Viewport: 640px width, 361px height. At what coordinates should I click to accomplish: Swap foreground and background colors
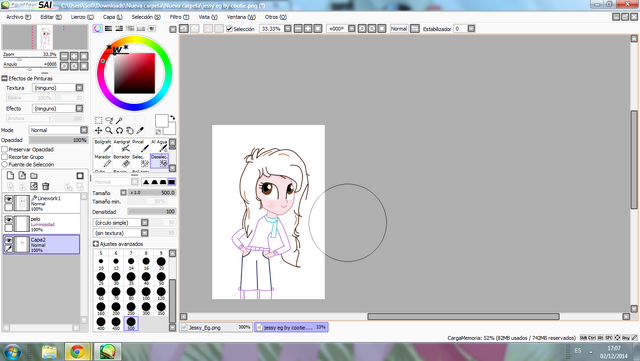pyautogui.click(x=172, y=118)
